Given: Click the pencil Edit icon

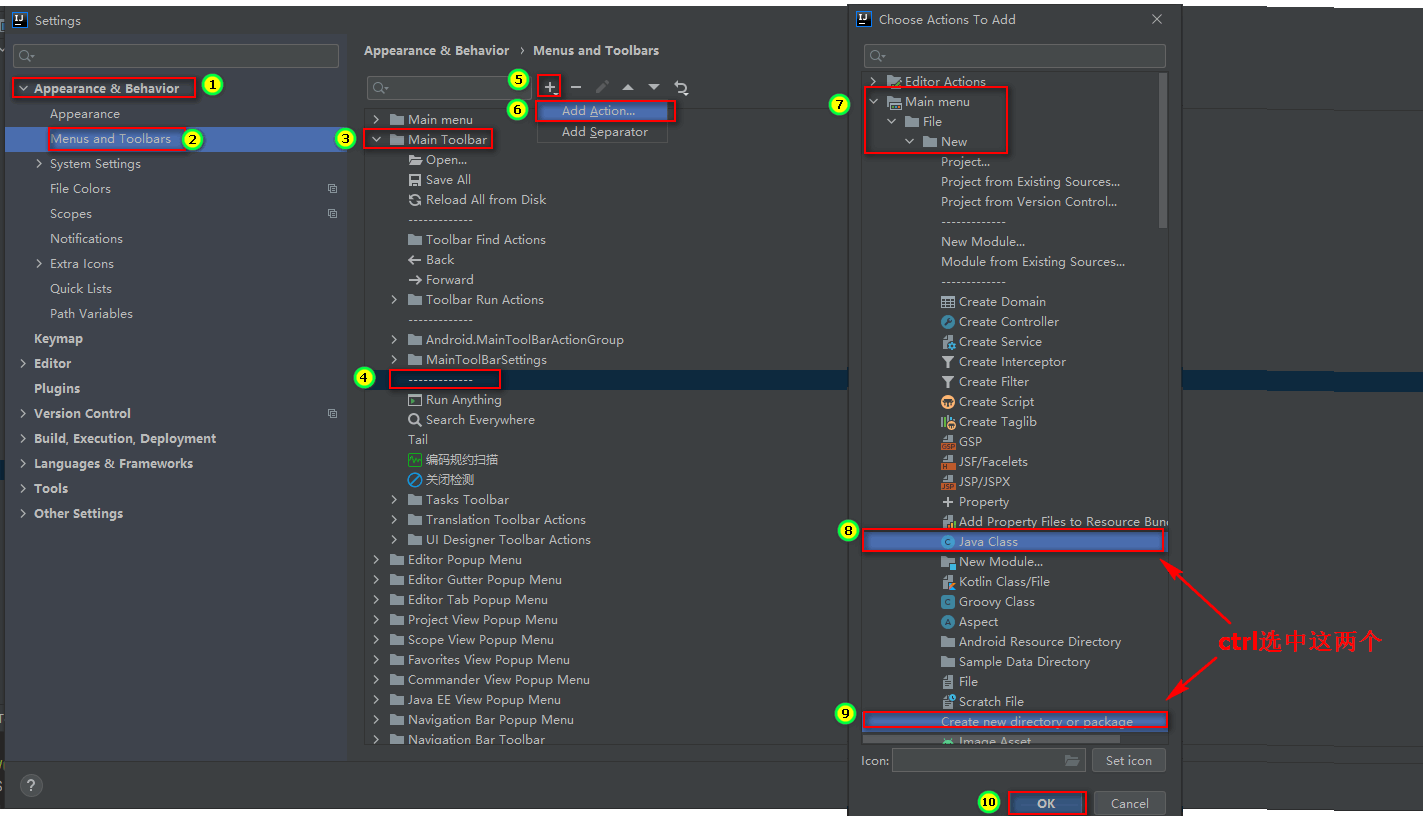Looking at the screenshot, I should (x=602, y=87).
